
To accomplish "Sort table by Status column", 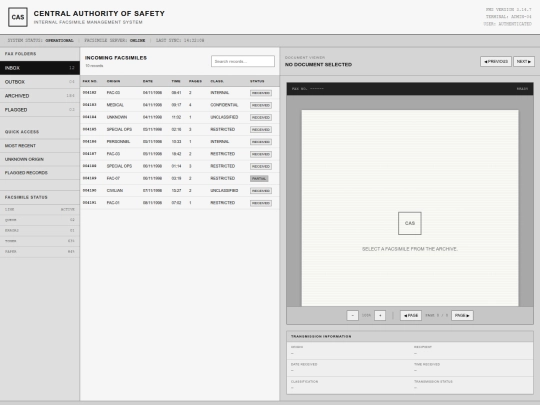I will pyautogui.click(x=257, y=81).
